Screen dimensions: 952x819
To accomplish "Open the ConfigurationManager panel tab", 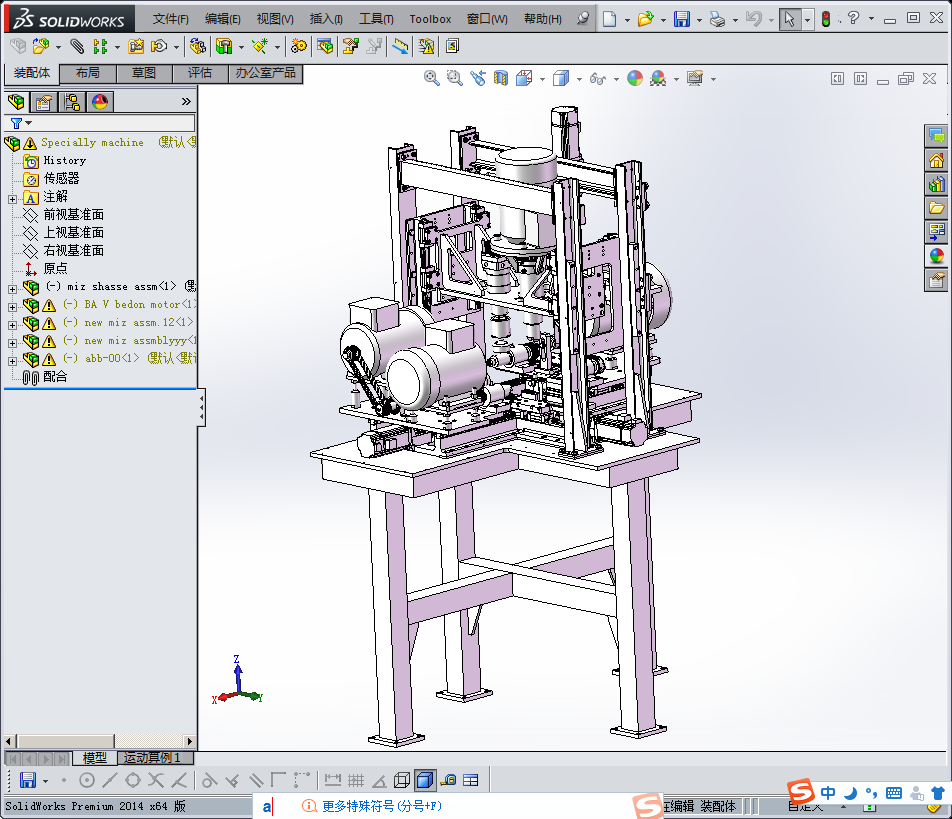I will click(x=72, y=101).
